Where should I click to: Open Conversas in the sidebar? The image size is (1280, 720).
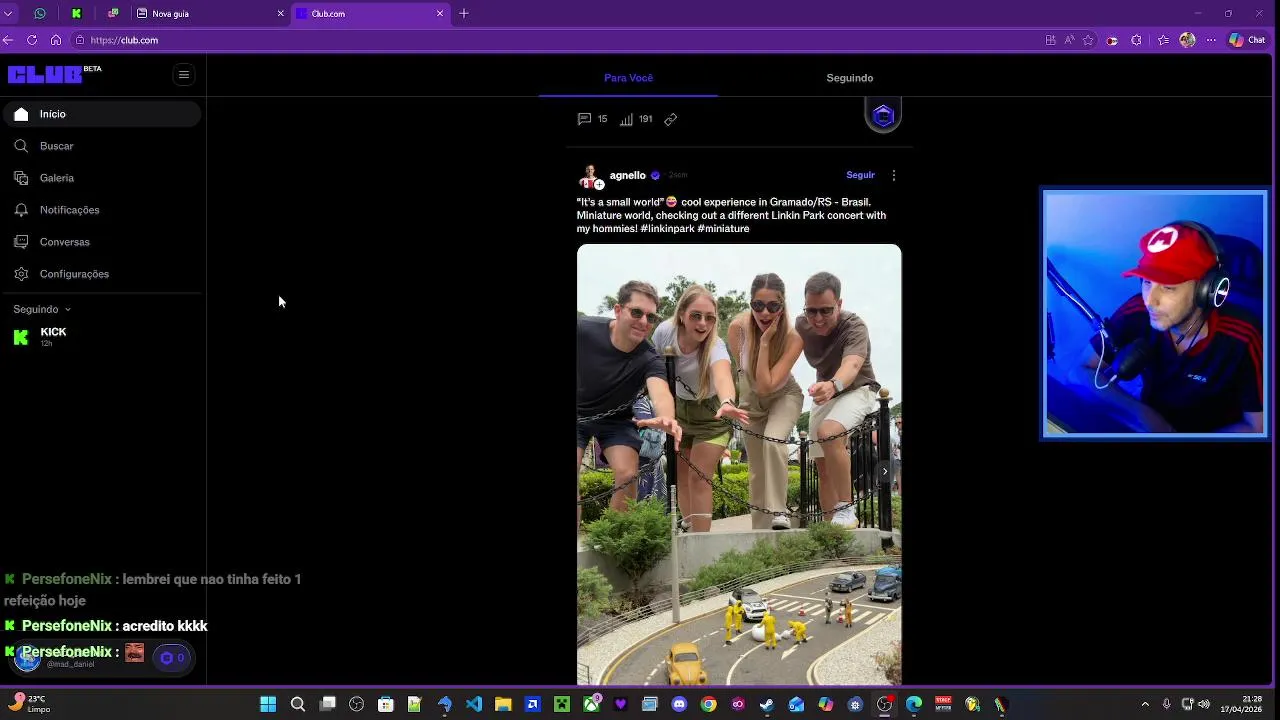[102, 242]
